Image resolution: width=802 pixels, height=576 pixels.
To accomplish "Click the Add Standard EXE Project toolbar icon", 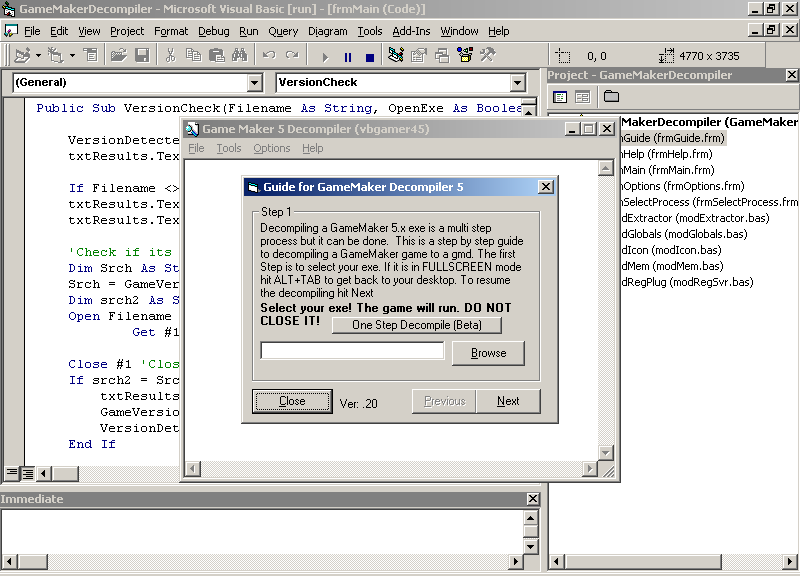I will tap(22, 55).
